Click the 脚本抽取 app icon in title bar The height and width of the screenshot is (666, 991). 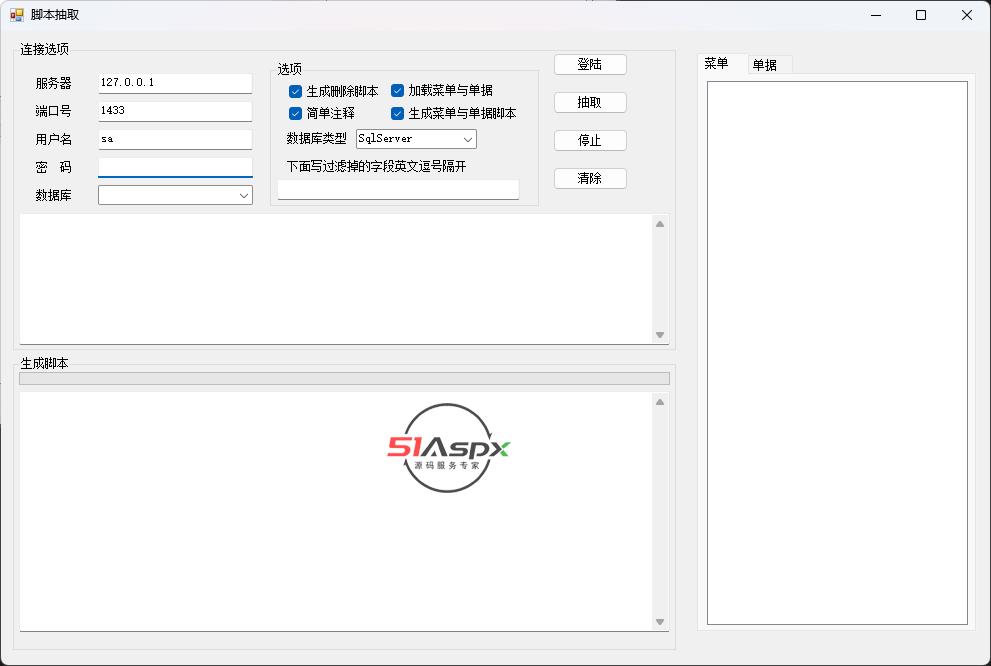point(17,15)
